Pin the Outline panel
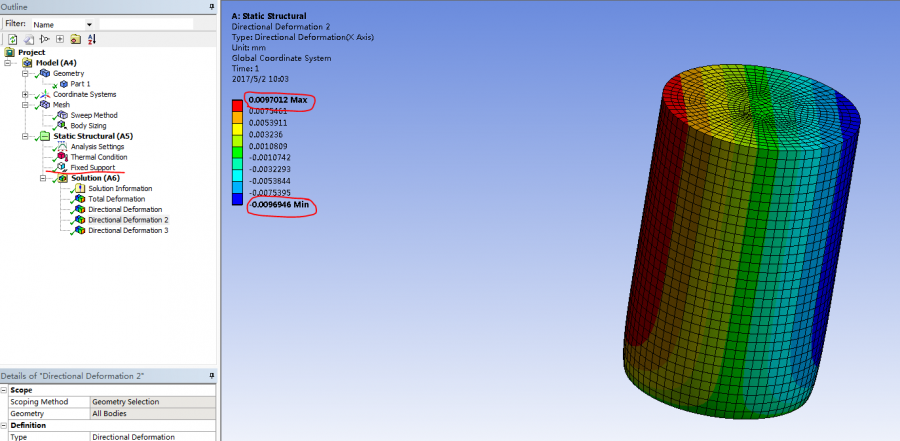 click(x=212, y=7)
